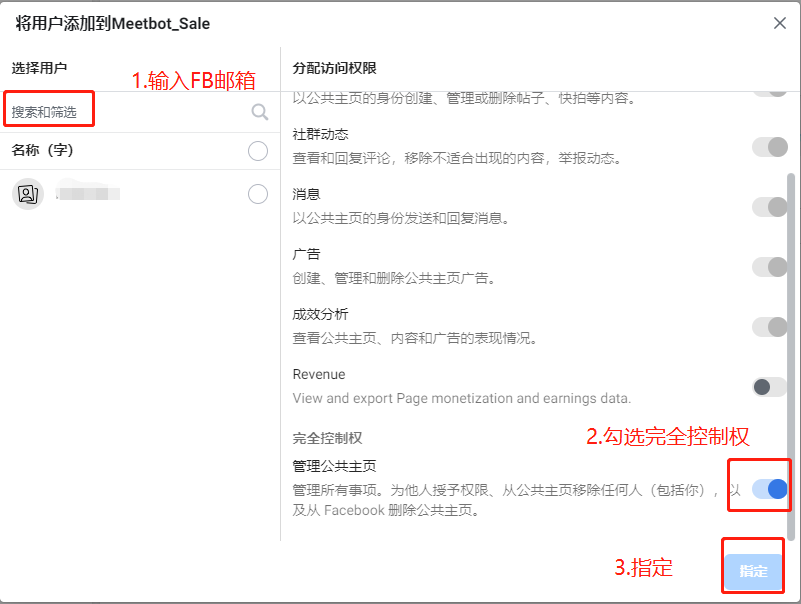
Task: Click 'View and export Page monetization' description
Action: pos(462,398)
